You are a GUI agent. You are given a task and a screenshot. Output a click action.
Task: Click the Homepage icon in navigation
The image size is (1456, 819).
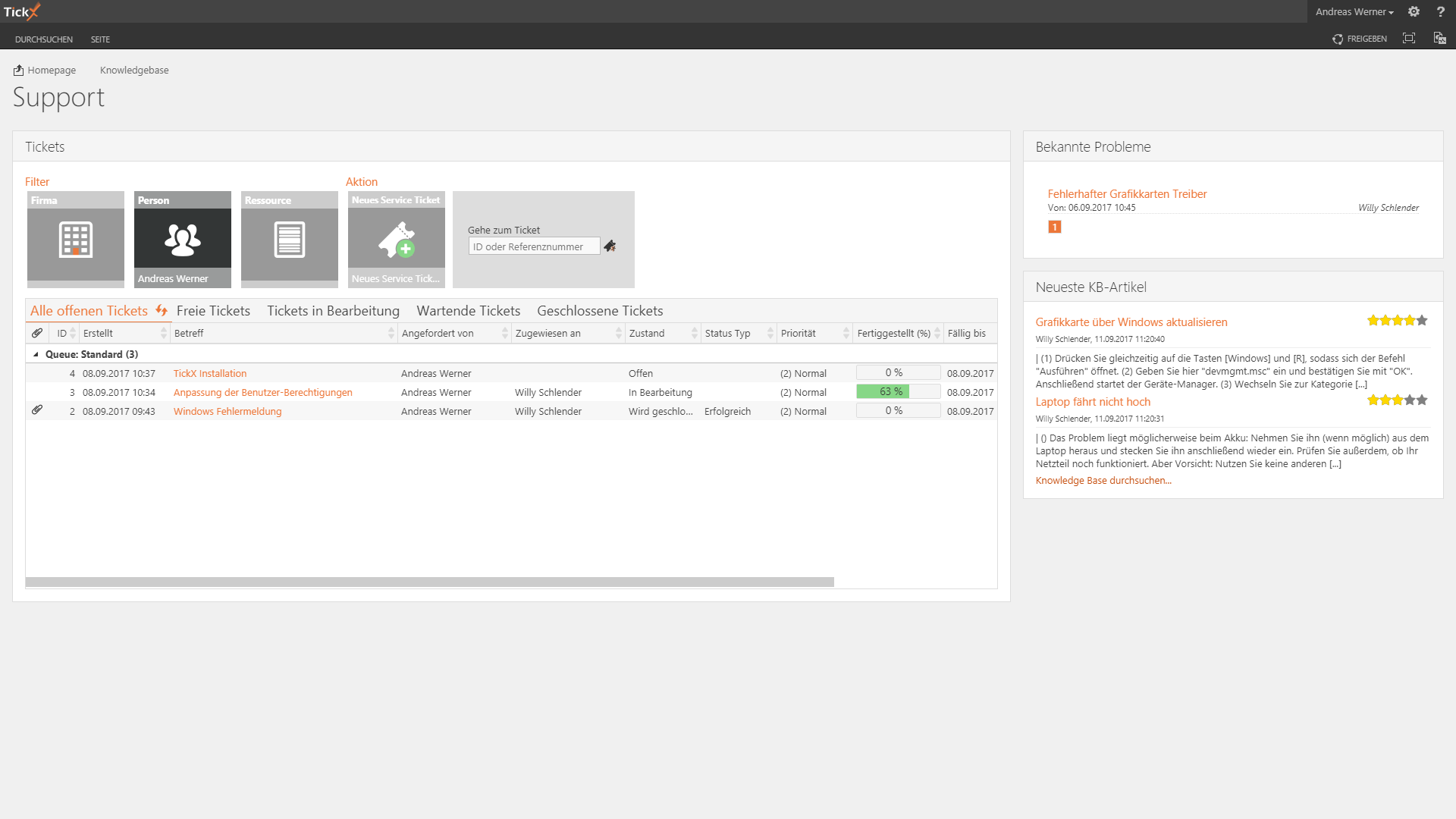[18, 70]
